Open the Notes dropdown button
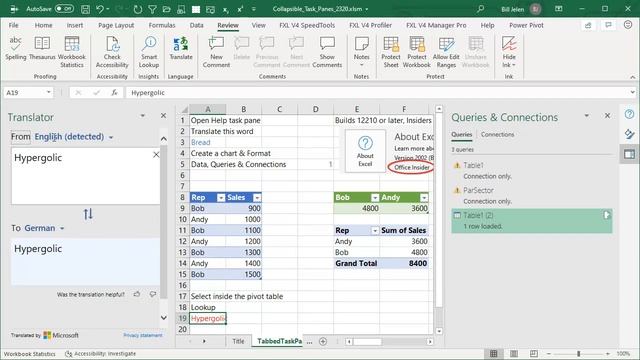The width and height of the screenshot is (640, 360). click(x=362, y=52)
